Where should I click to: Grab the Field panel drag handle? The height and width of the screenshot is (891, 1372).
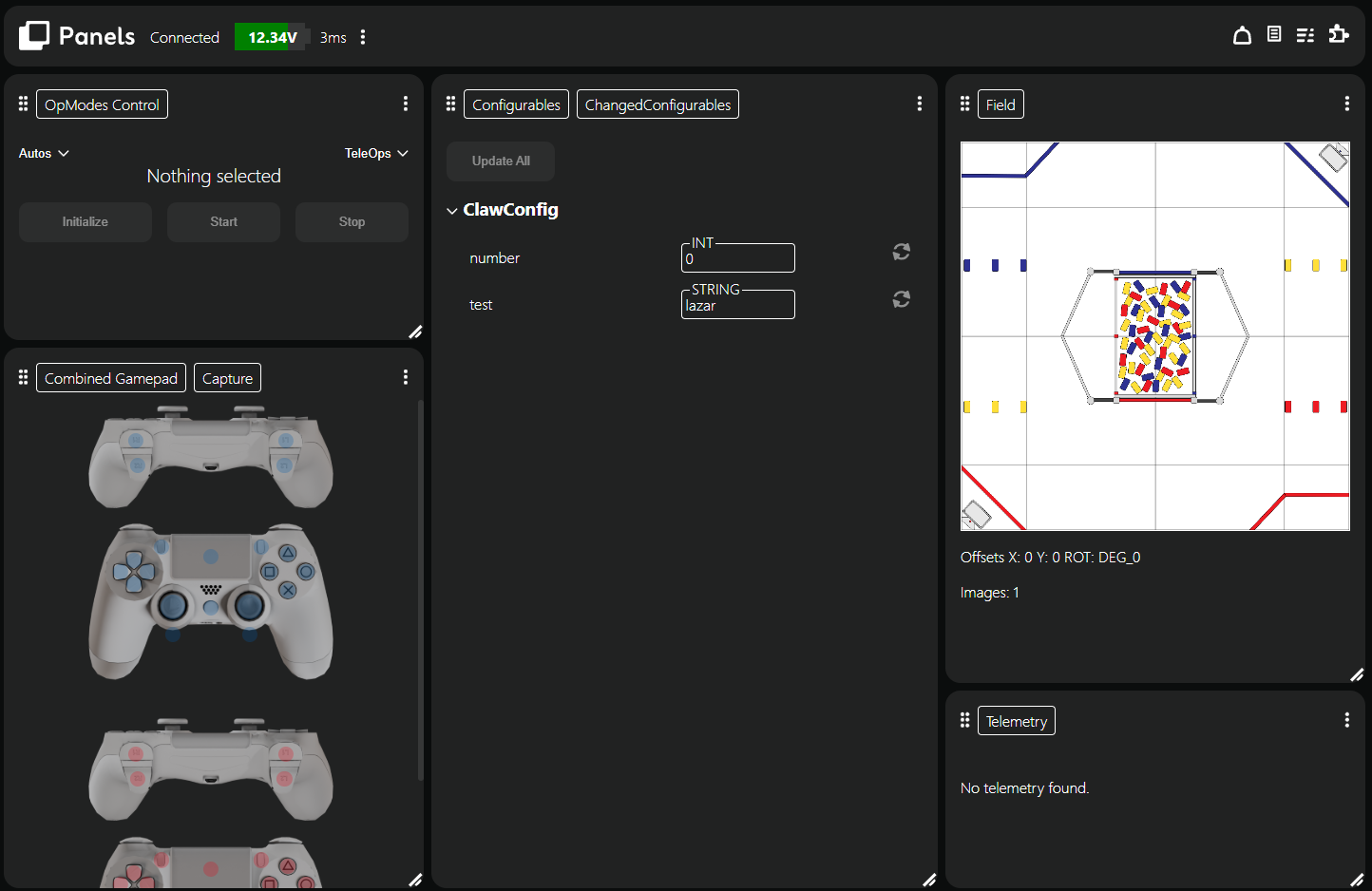point(965,104)
